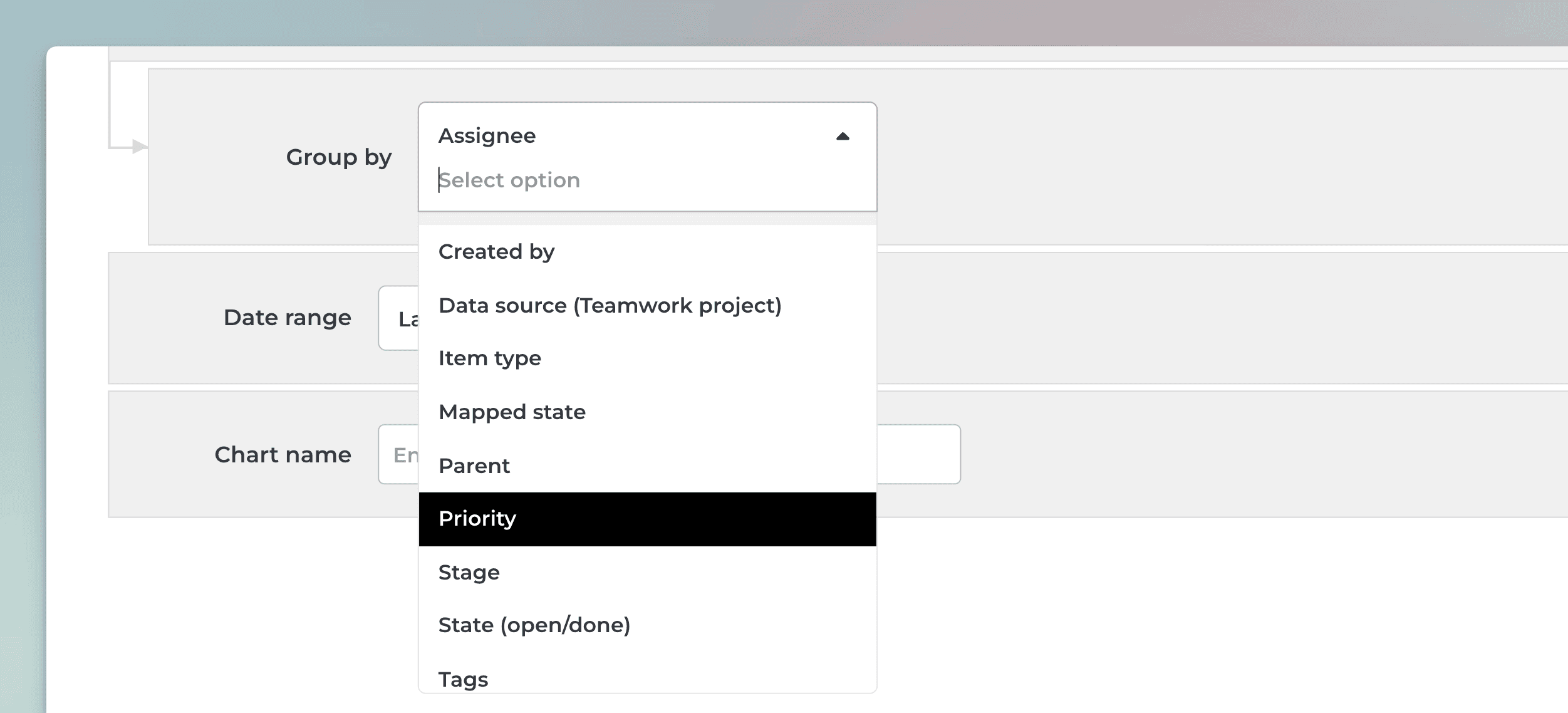Viewport: 1568px width, 713px height.
Task: Pick 'Mapped state' from the list
Action: [x=512, y=412]
